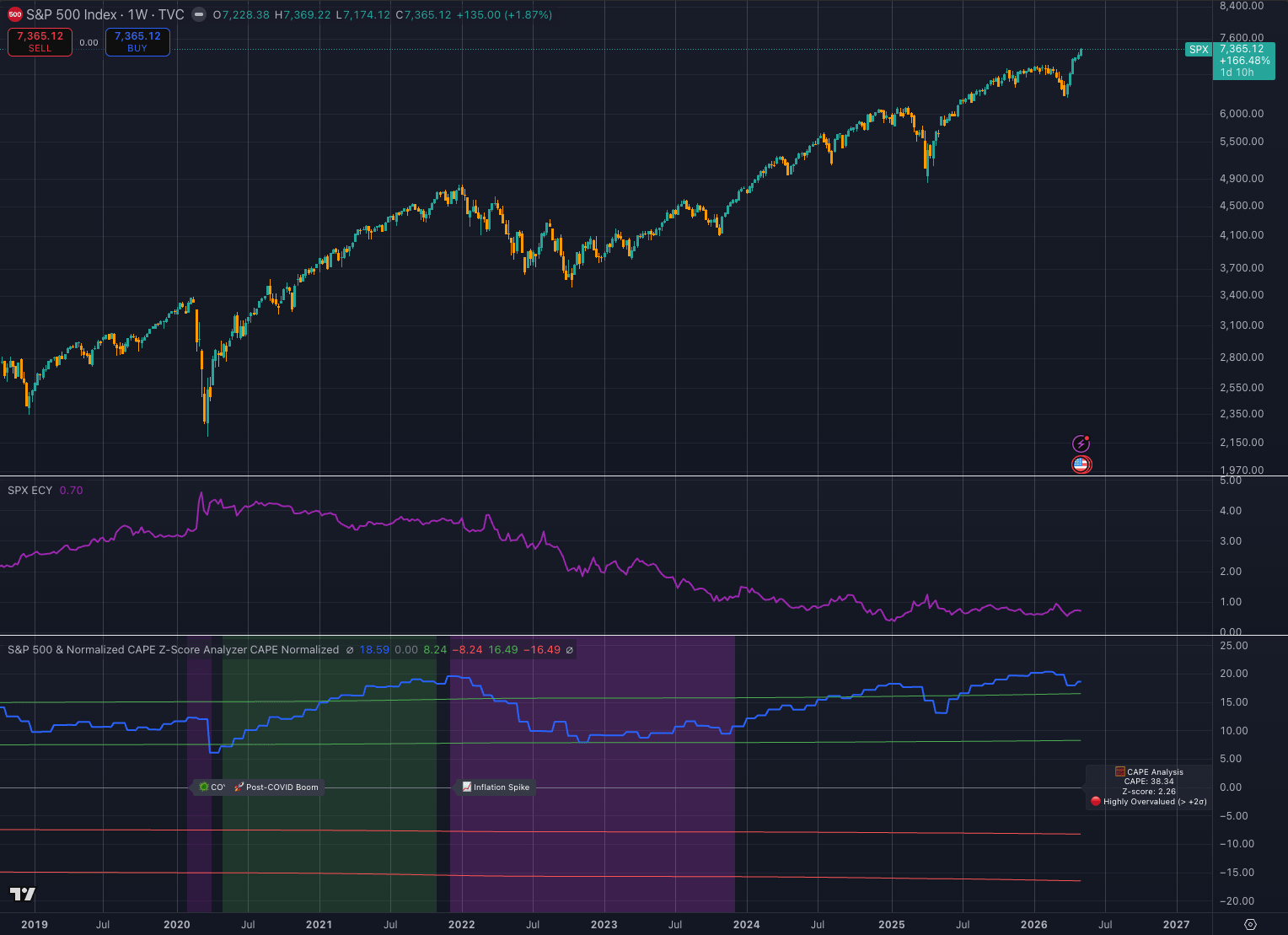
Task: Click the red value -16.49 in CAPE legend
Action: click(x=542, y=650)
